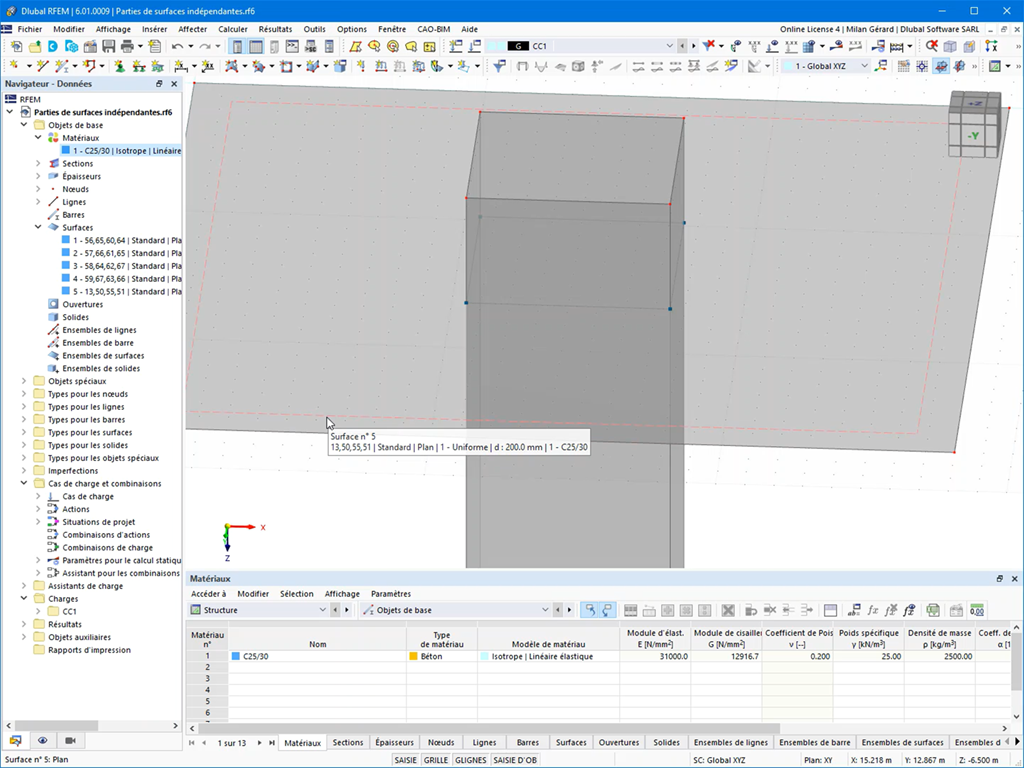The width and height of the screenshot is (1024, 768).
Task: Go to next table page arrow beside 1 sur 13
Action: pyautogui.click(x=260, y=743)
